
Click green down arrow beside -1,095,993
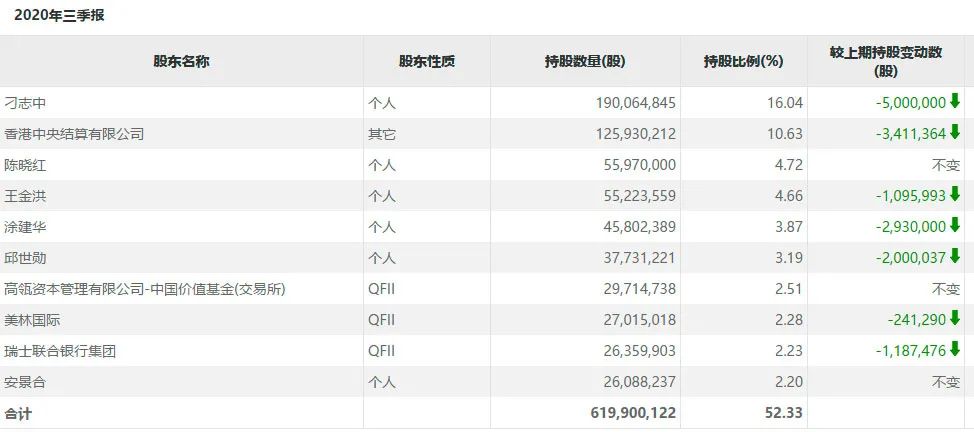(955, 194)
